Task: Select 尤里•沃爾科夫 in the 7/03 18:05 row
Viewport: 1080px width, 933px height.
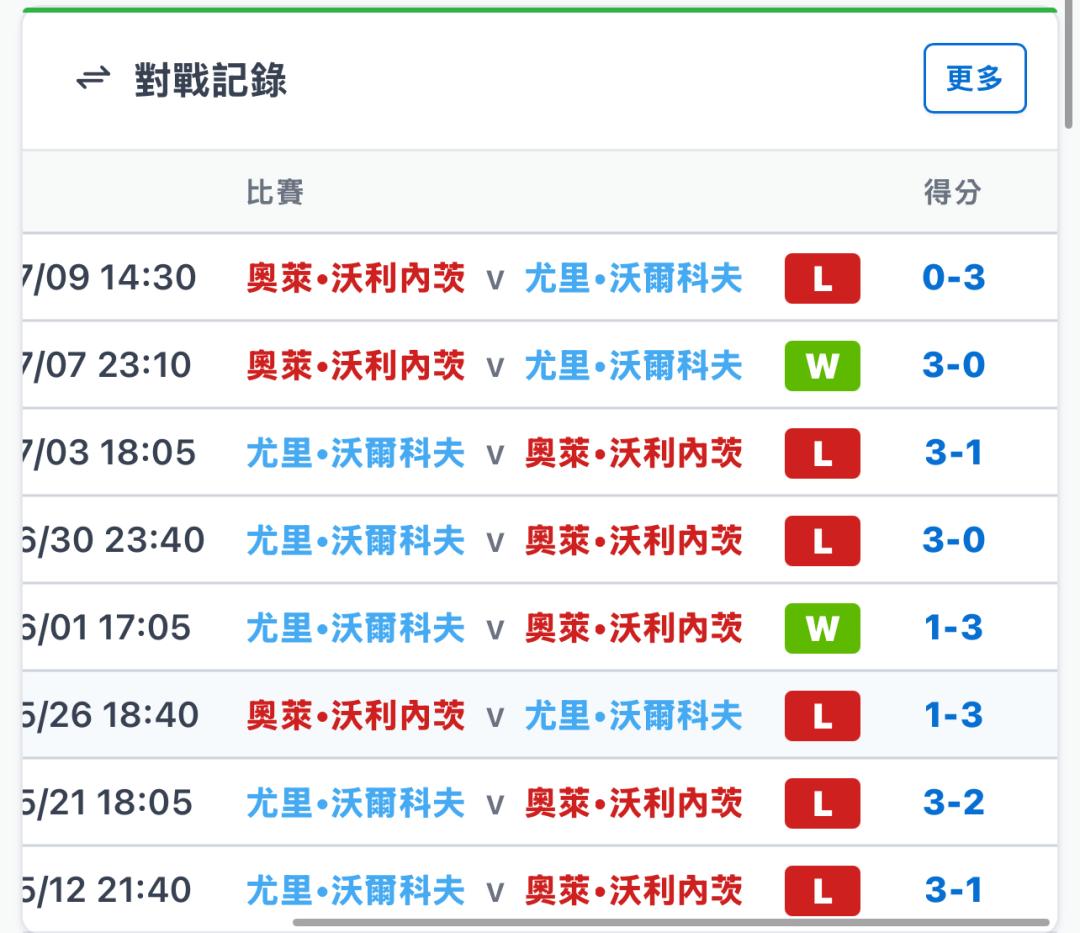Action: (356, 453)
